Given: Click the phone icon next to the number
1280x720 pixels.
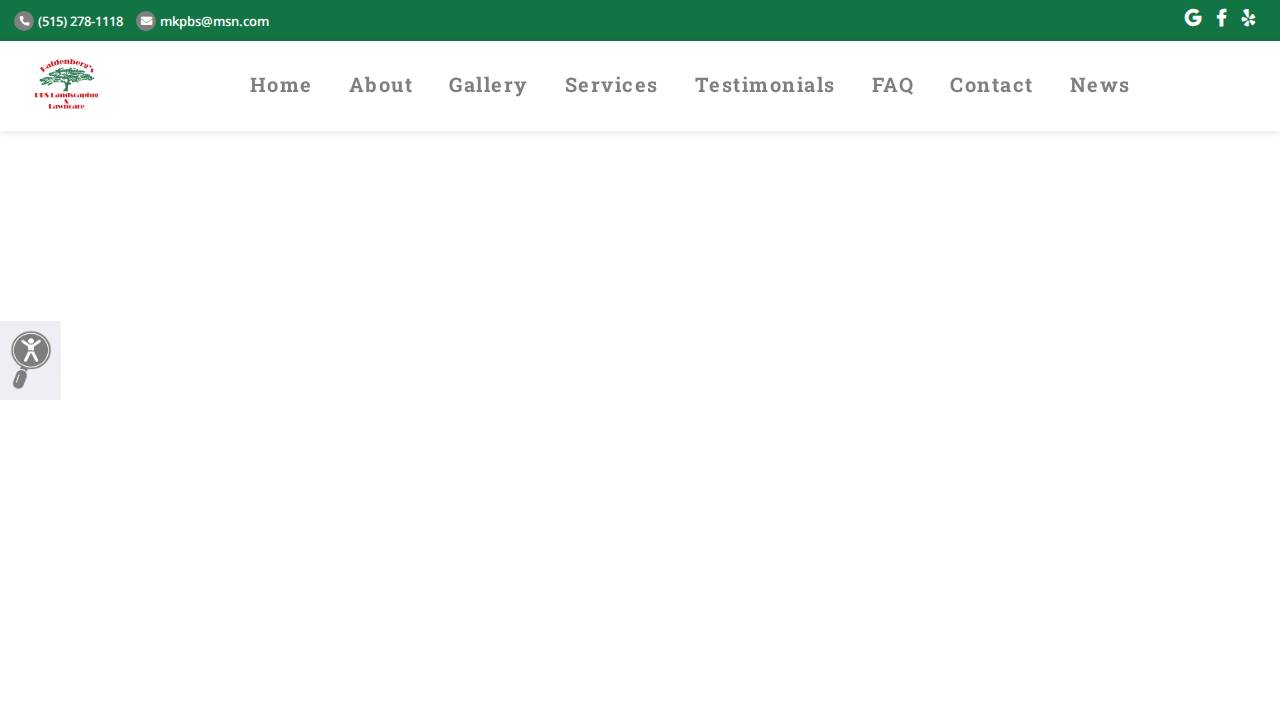Looking at the screenshot, I should pyautogui.click(x=24, y=21).
